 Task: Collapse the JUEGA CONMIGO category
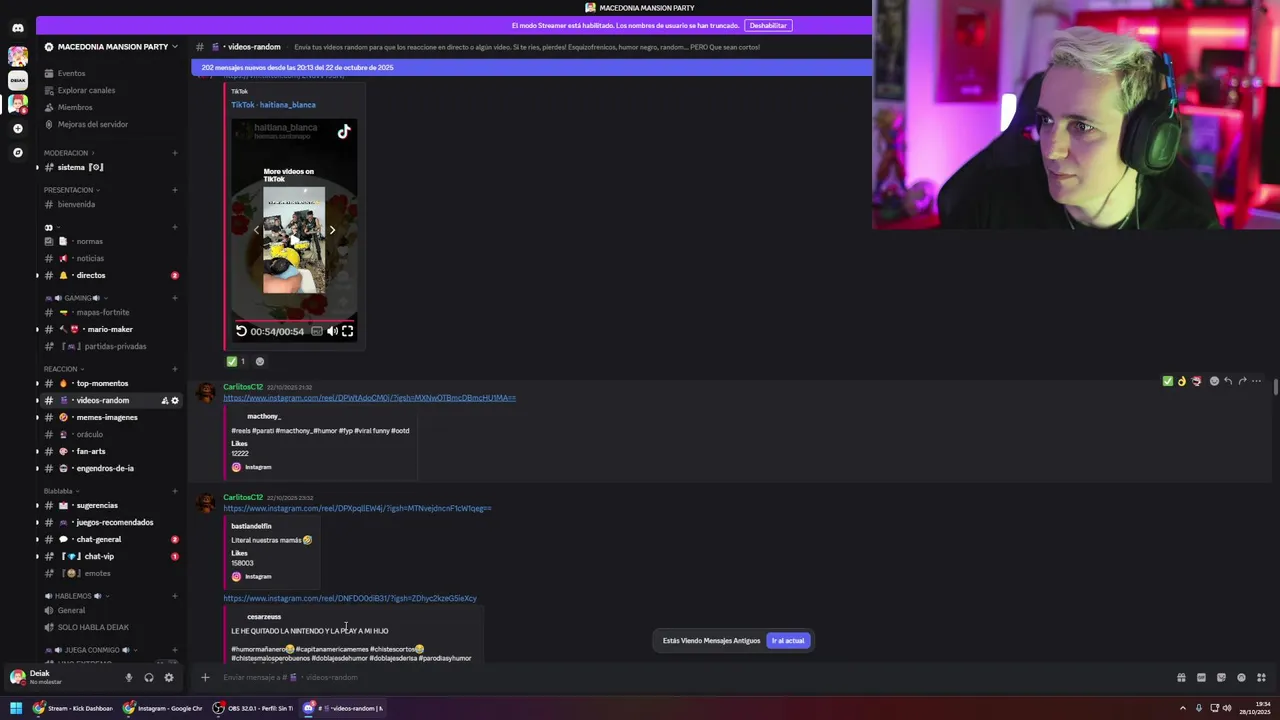click(x=89, y=650)
